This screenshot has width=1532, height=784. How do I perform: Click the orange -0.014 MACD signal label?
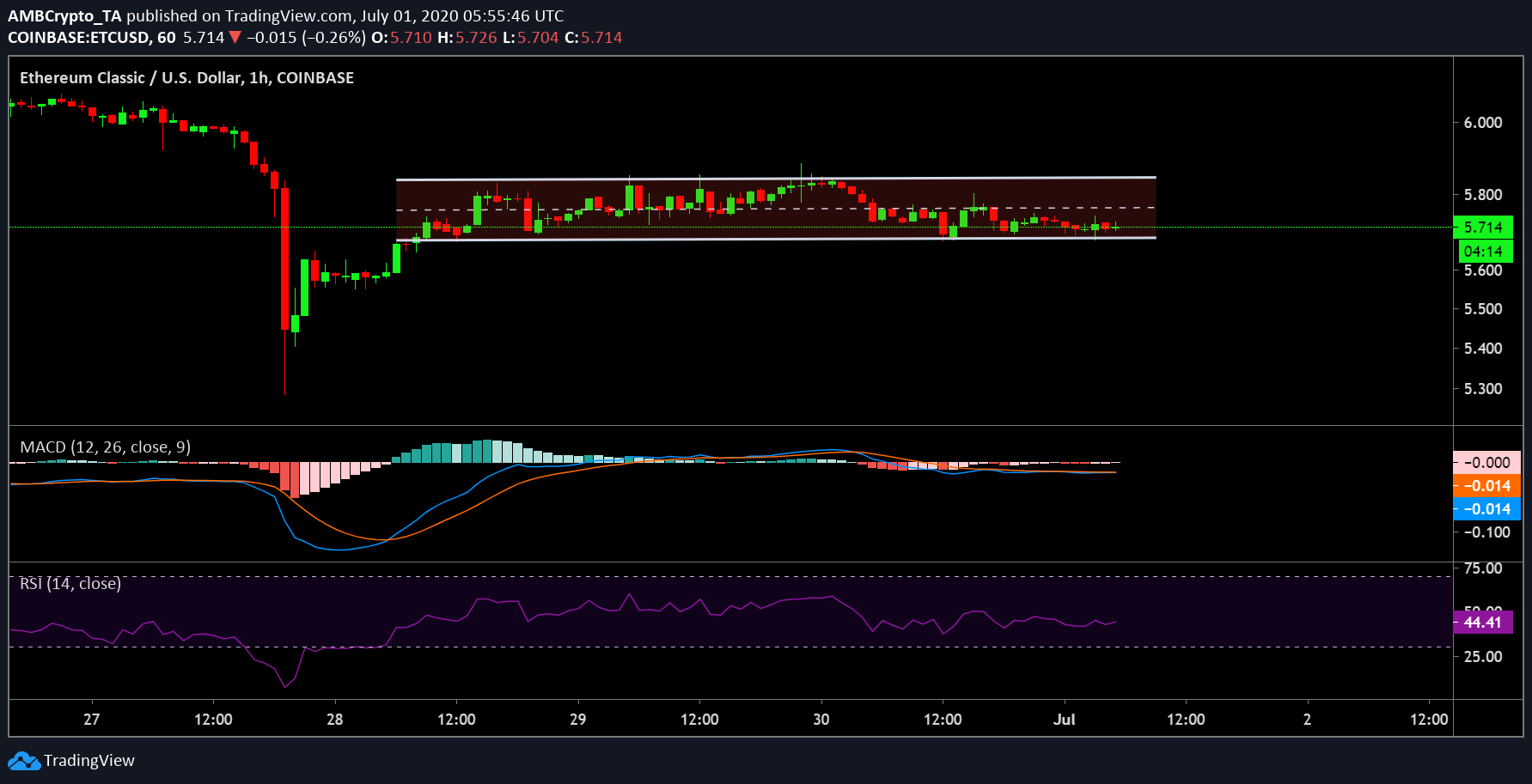click(x=1486, y=485)
